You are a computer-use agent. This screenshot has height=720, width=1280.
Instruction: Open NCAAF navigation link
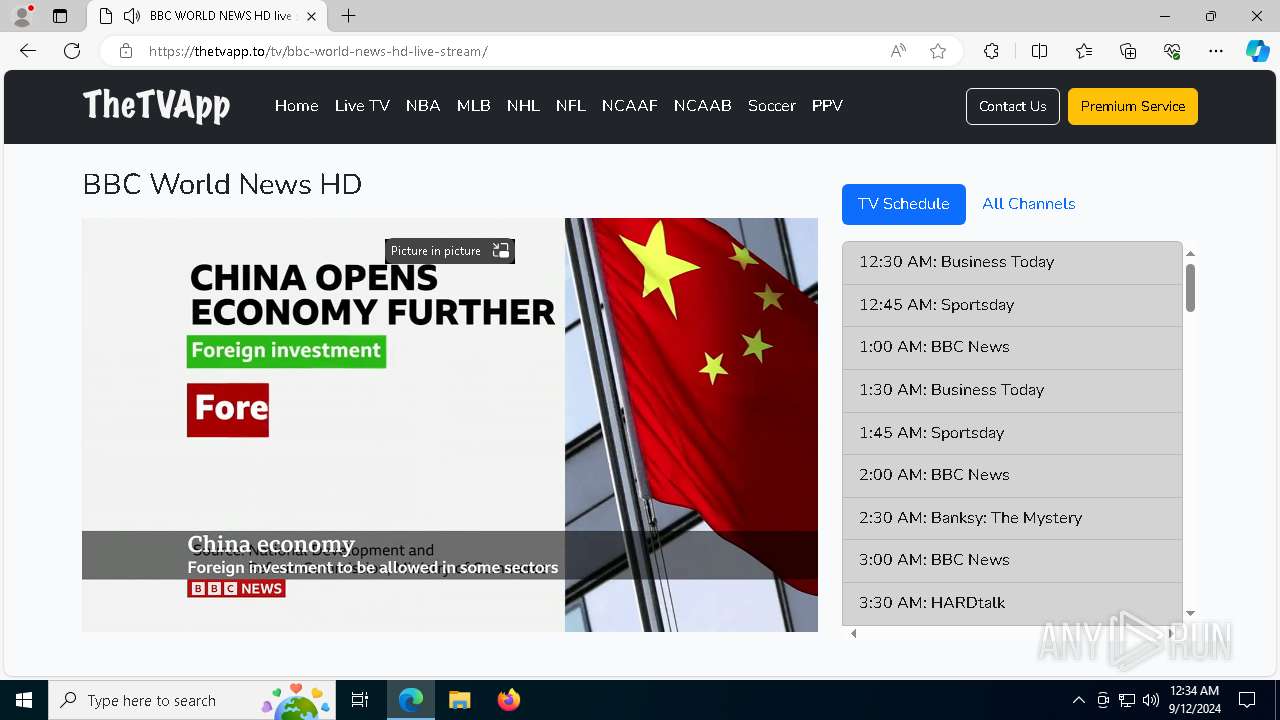click(x=630, y=106)
